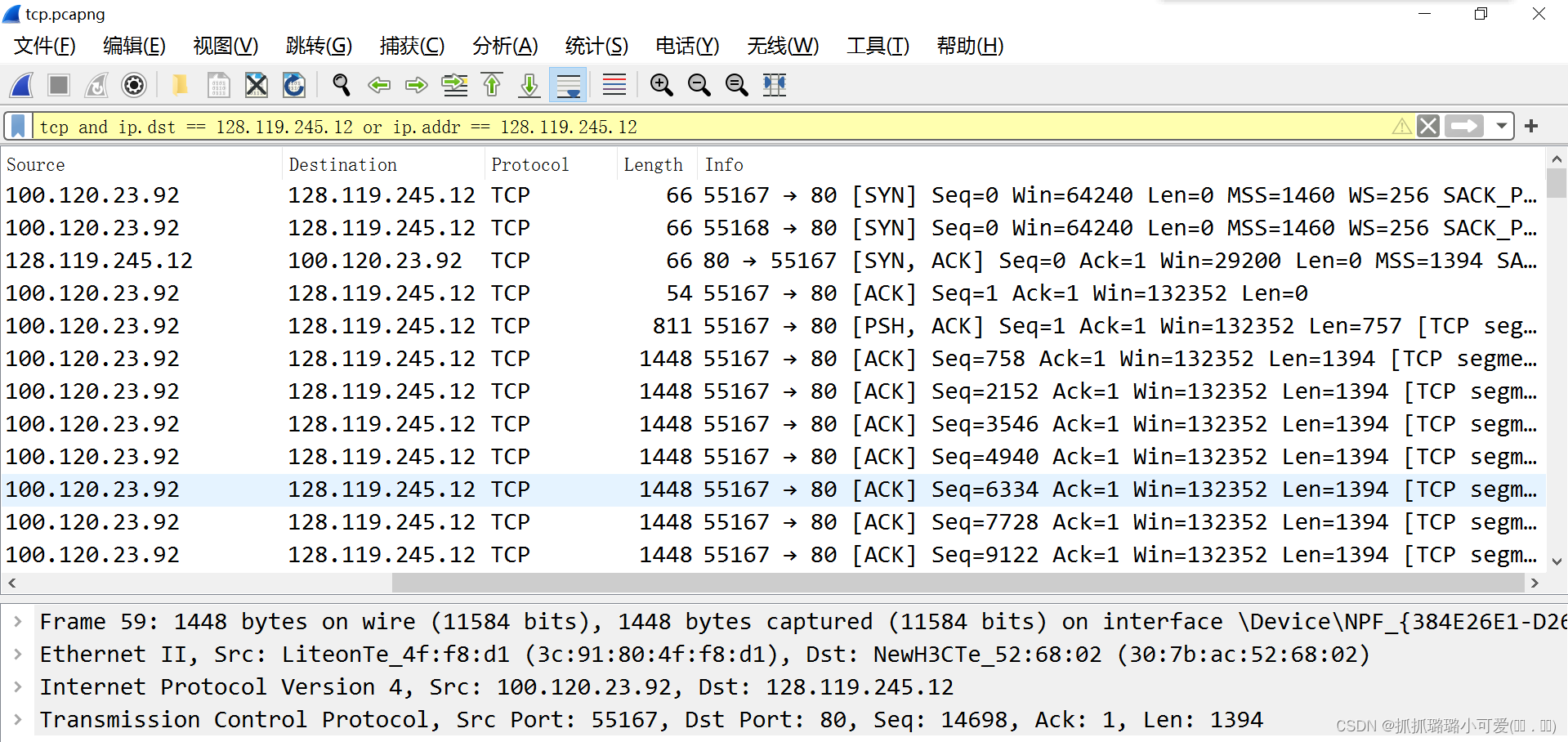Image resolution: width=1568 pixels, height=742 pixels.
Task: Expand the Transmission Control Protocol row
Action: pos(18,720)
